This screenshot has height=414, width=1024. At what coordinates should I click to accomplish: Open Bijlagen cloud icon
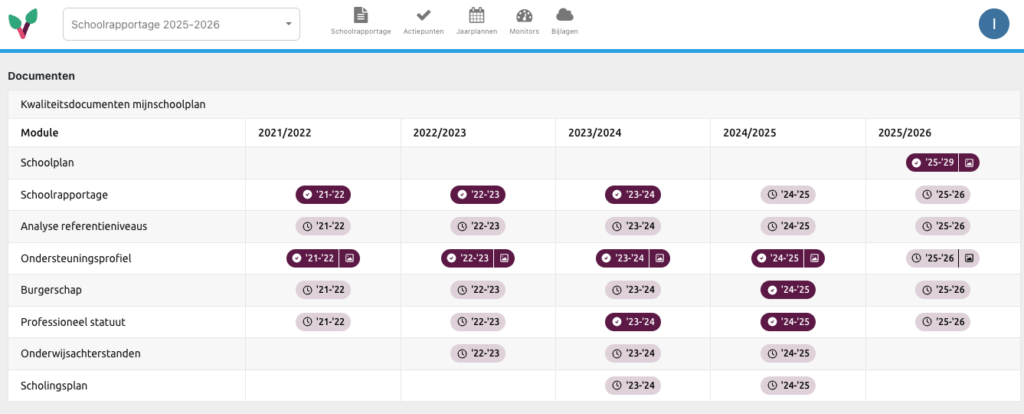click(x=564, y=15)
